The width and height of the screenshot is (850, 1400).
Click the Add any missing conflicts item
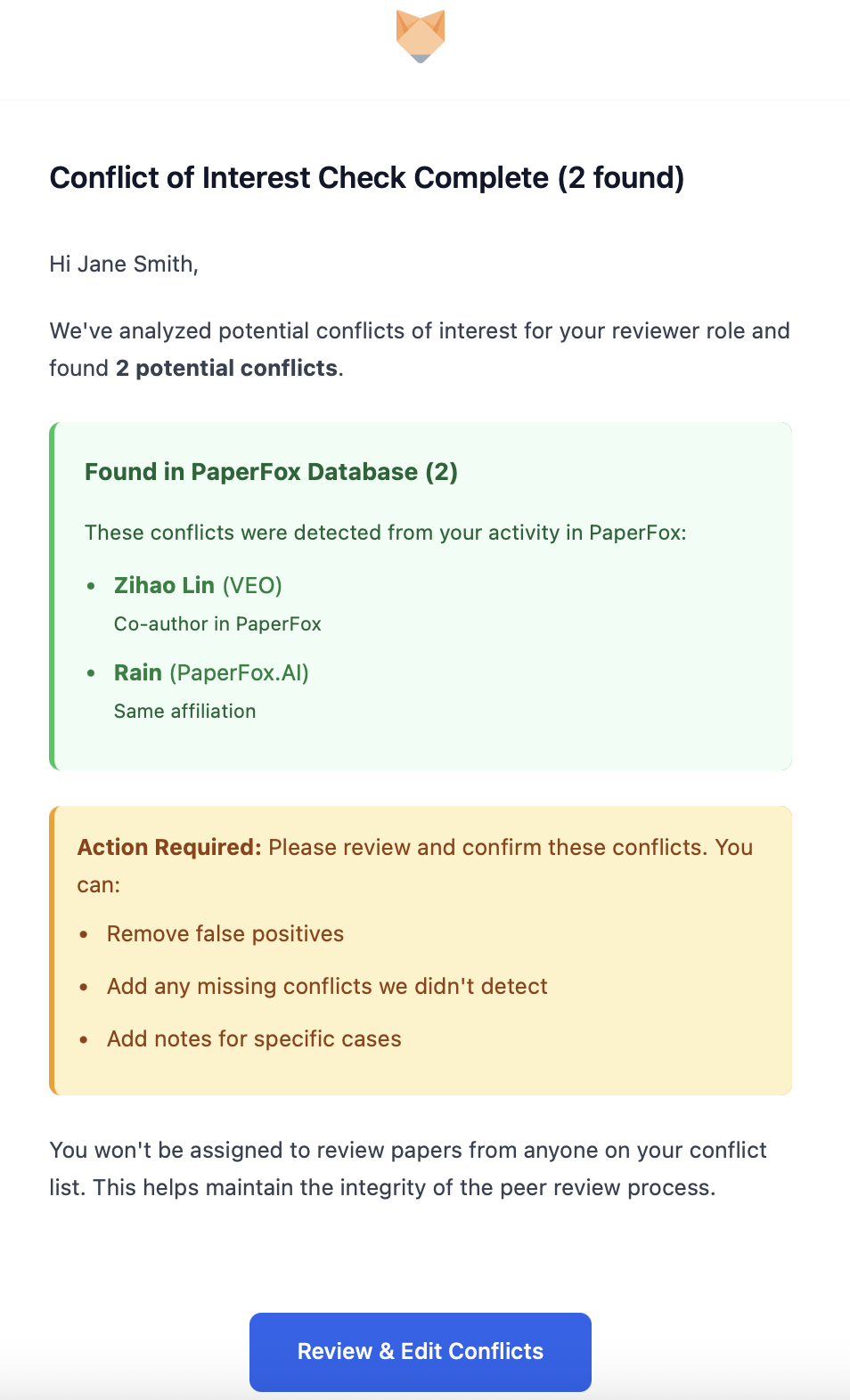coord(327,986)
